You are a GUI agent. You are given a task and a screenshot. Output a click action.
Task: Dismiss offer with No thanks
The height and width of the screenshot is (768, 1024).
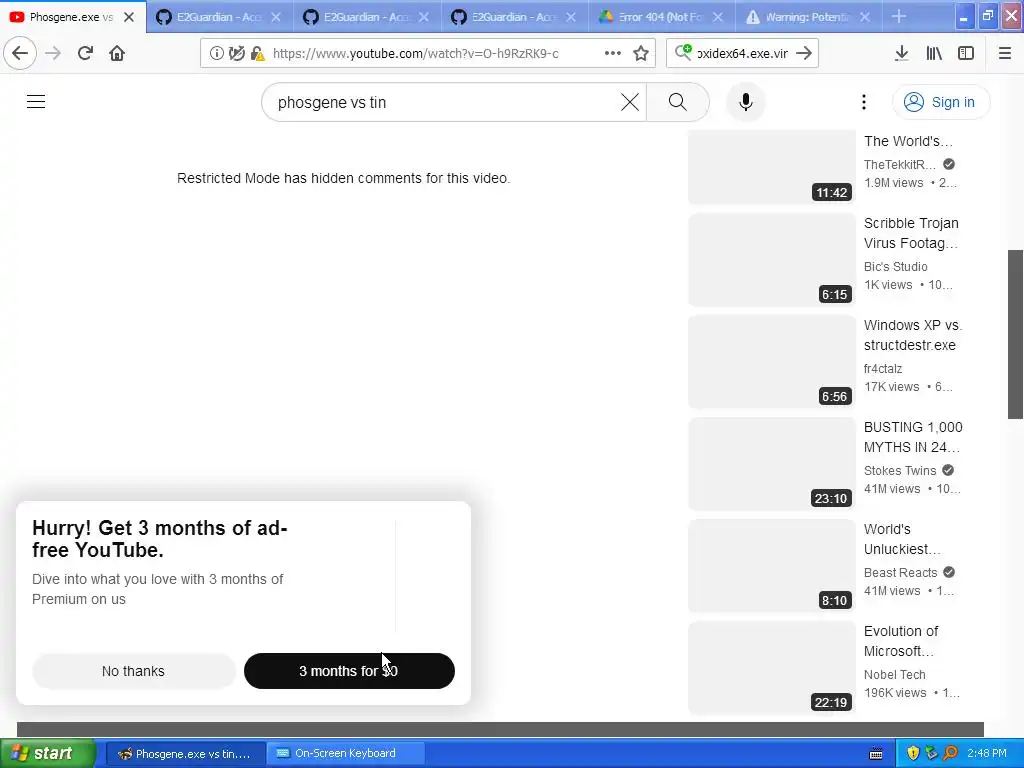[x=133, y=671]
